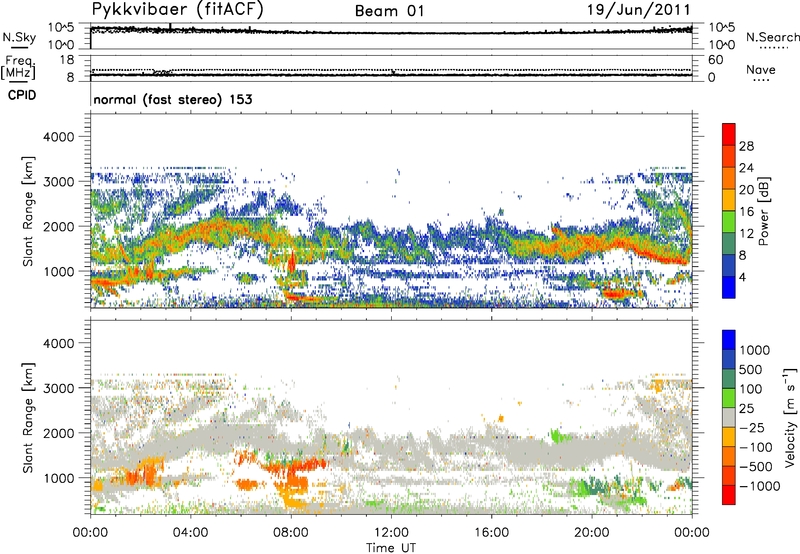The image size is (800, 554).
Task: Click the "-1000" velocity colorbar label
Action: tap(759, 486)
